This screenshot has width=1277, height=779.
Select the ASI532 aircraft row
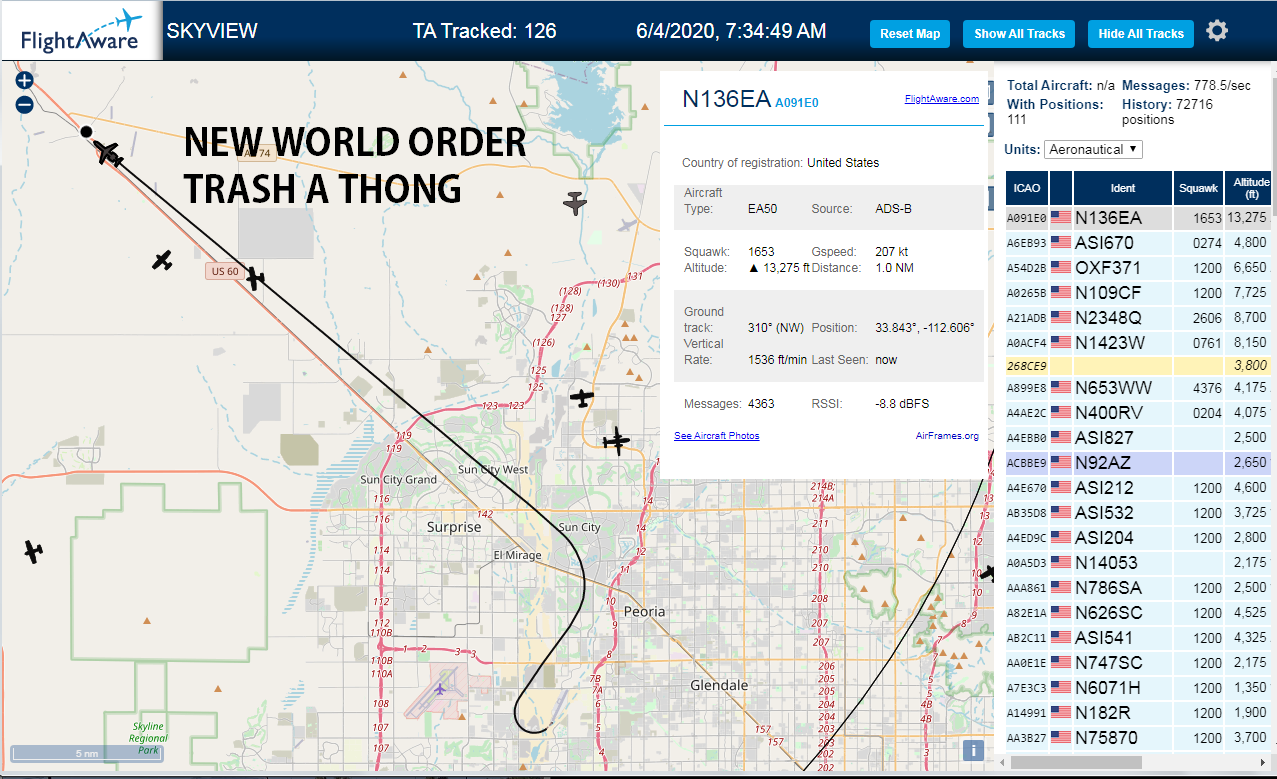point(1139,513)
